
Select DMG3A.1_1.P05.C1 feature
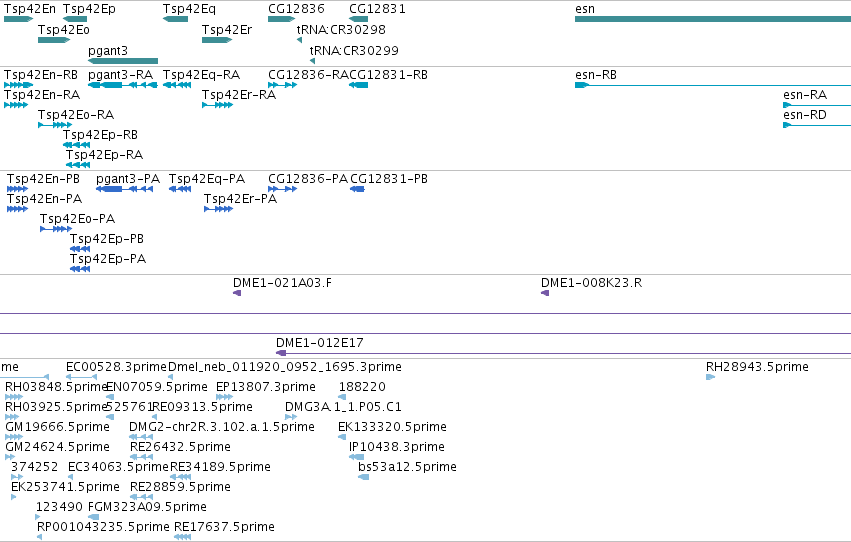pyautogui.click(x=343, y=407)
